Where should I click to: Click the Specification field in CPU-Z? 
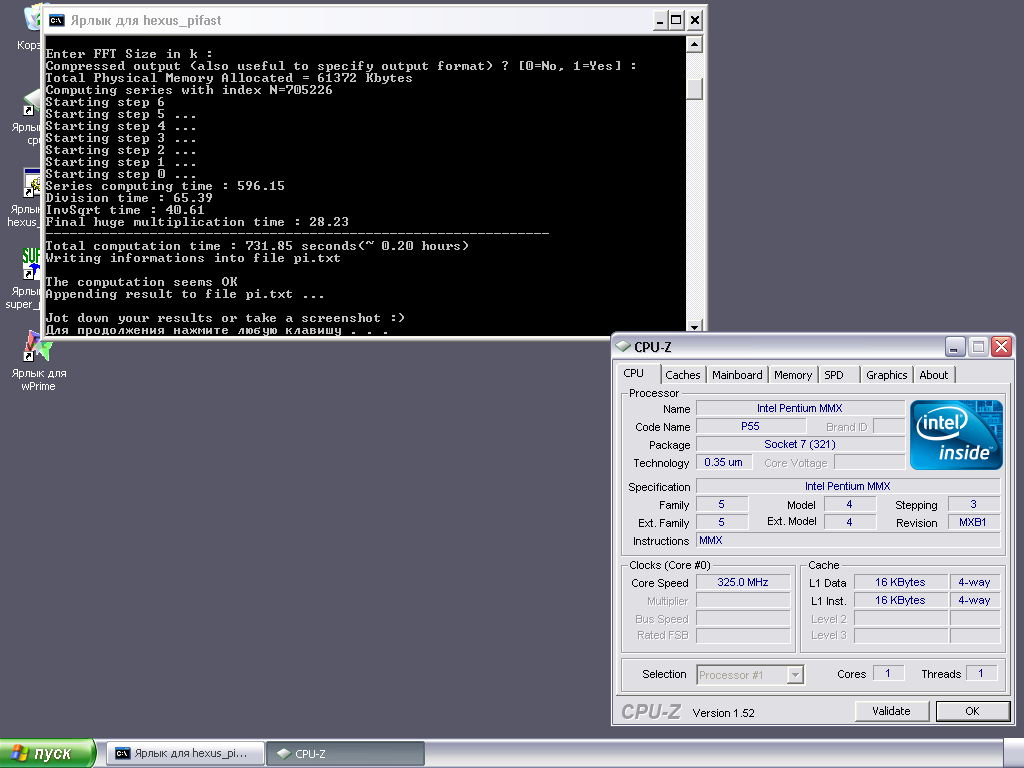(x=848, y=486)
